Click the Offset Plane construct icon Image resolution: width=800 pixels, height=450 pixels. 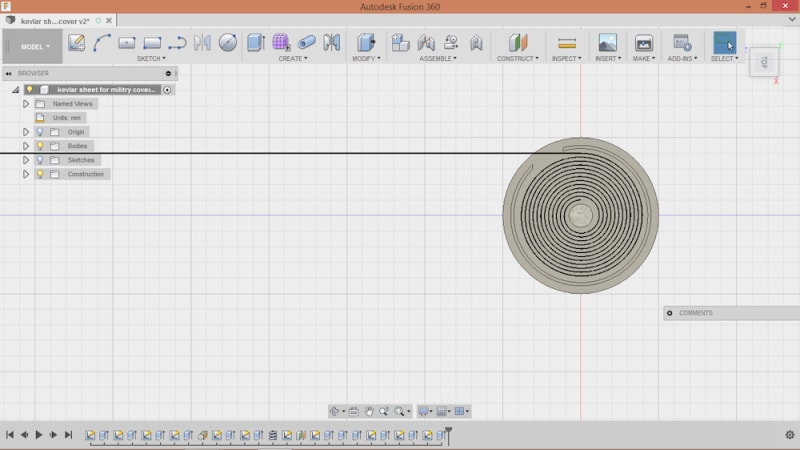(517, 42)
